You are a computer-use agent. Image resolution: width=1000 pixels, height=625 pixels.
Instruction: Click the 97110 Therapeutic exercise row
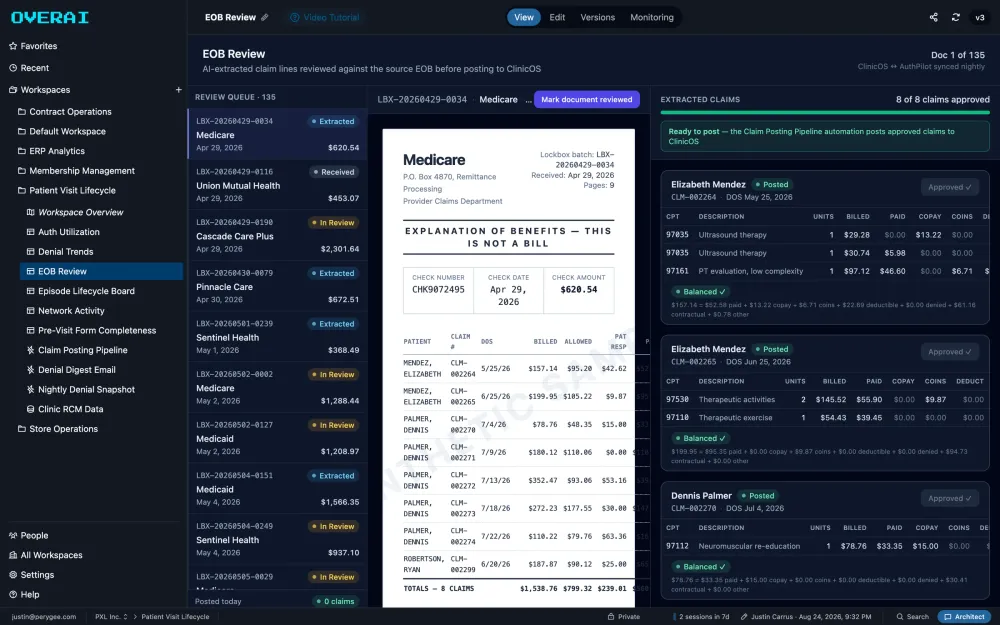[x=825, y=418]
